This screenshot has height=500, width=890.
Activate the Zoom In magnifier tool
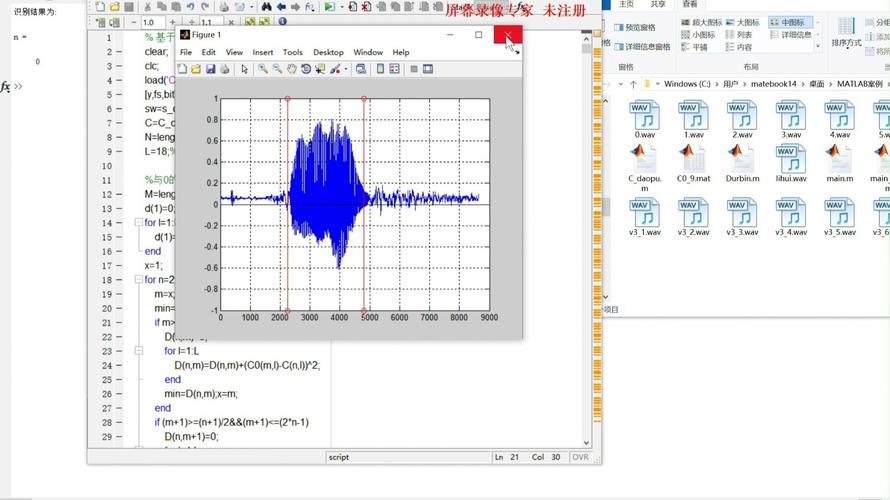pos(263,69)
